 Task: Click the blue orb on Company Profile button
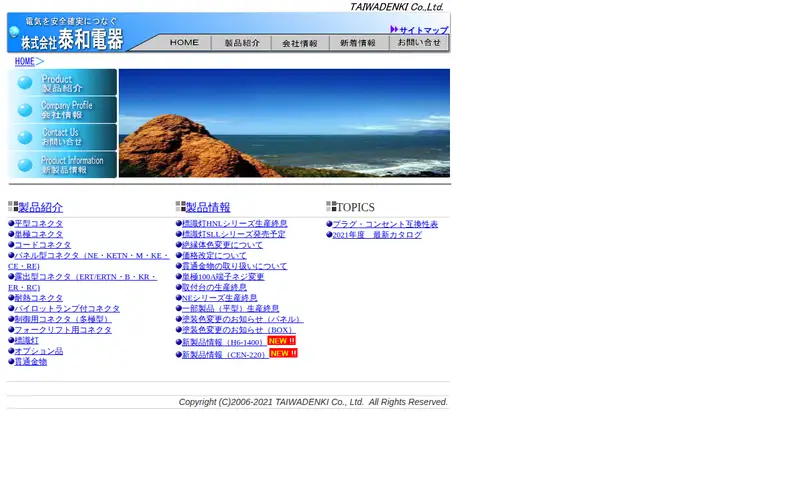[x=24, y=110]
